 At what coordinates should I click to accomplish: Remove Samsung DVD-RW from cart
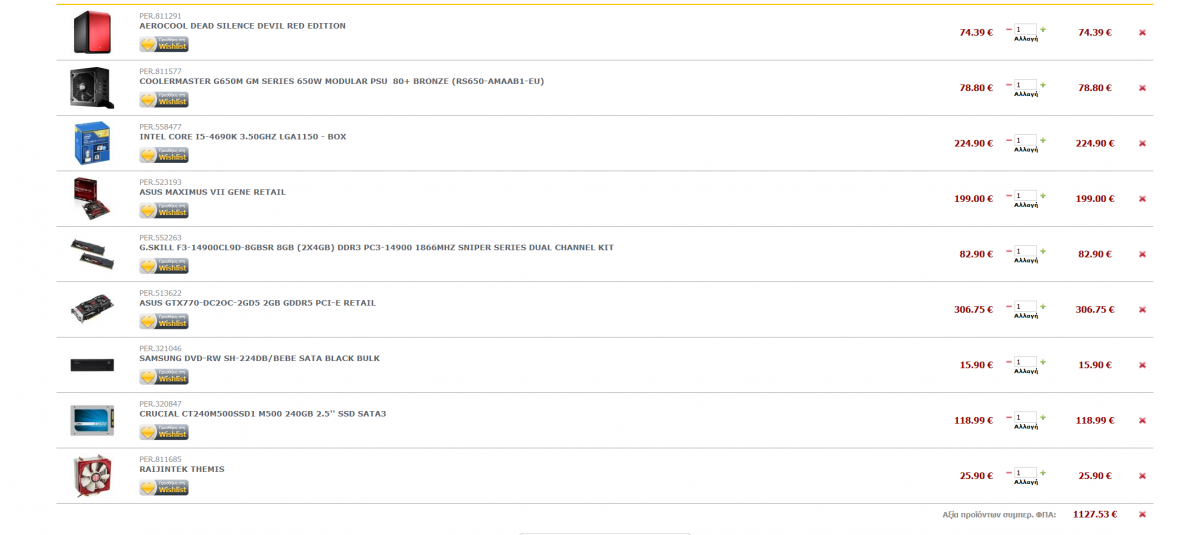click(1142, 365)
